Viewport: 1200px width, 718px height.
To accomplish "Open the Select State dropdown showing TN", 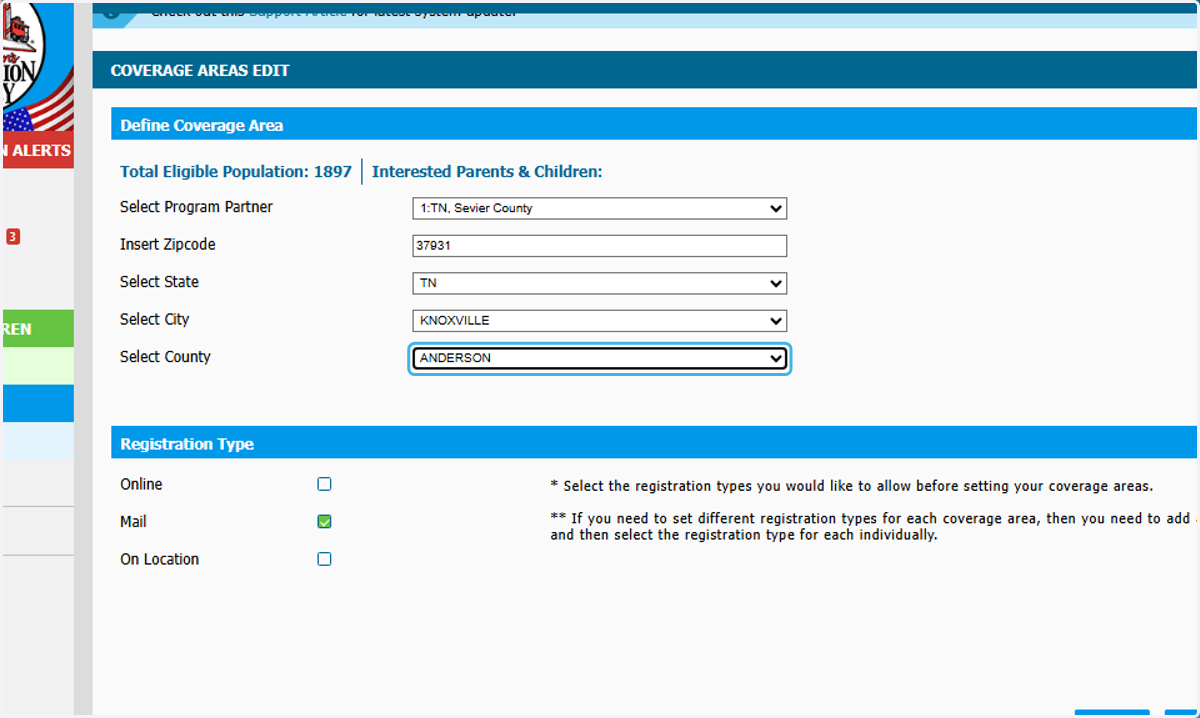I will coord(599,283).
